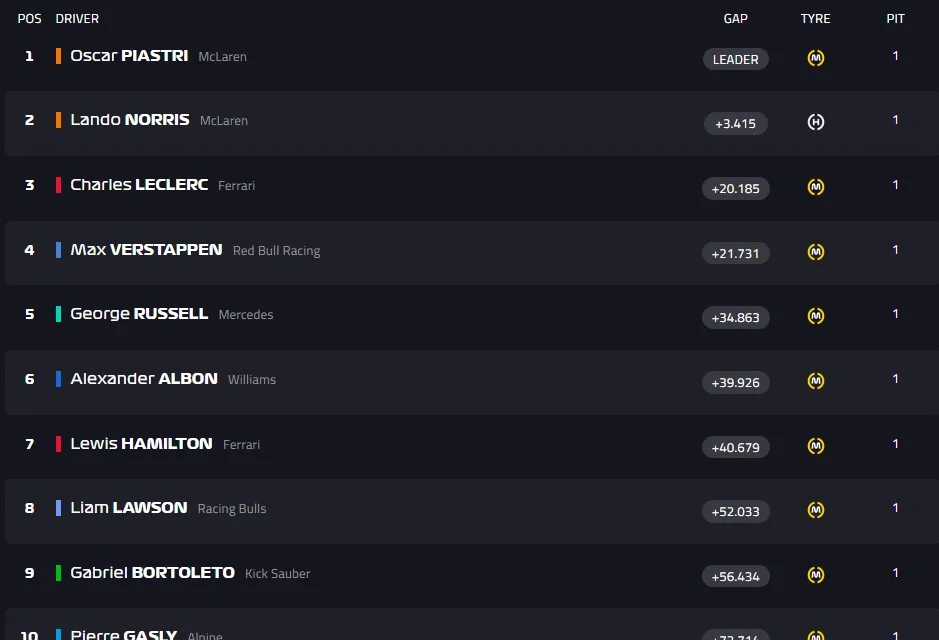Click the green Kick Sauber color bar
The image size is (939, 640).
click(x=59, y=573)
